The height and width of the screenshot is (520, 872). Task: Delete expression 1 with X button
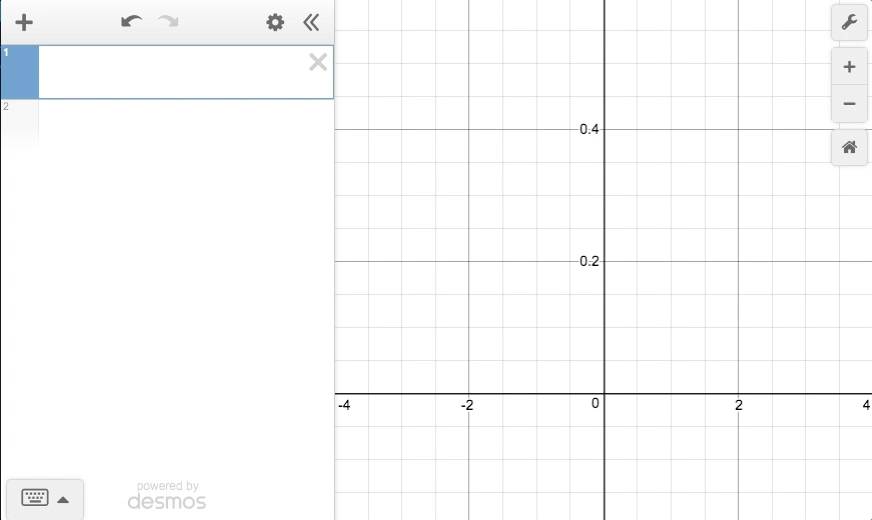tap(318, 62)
